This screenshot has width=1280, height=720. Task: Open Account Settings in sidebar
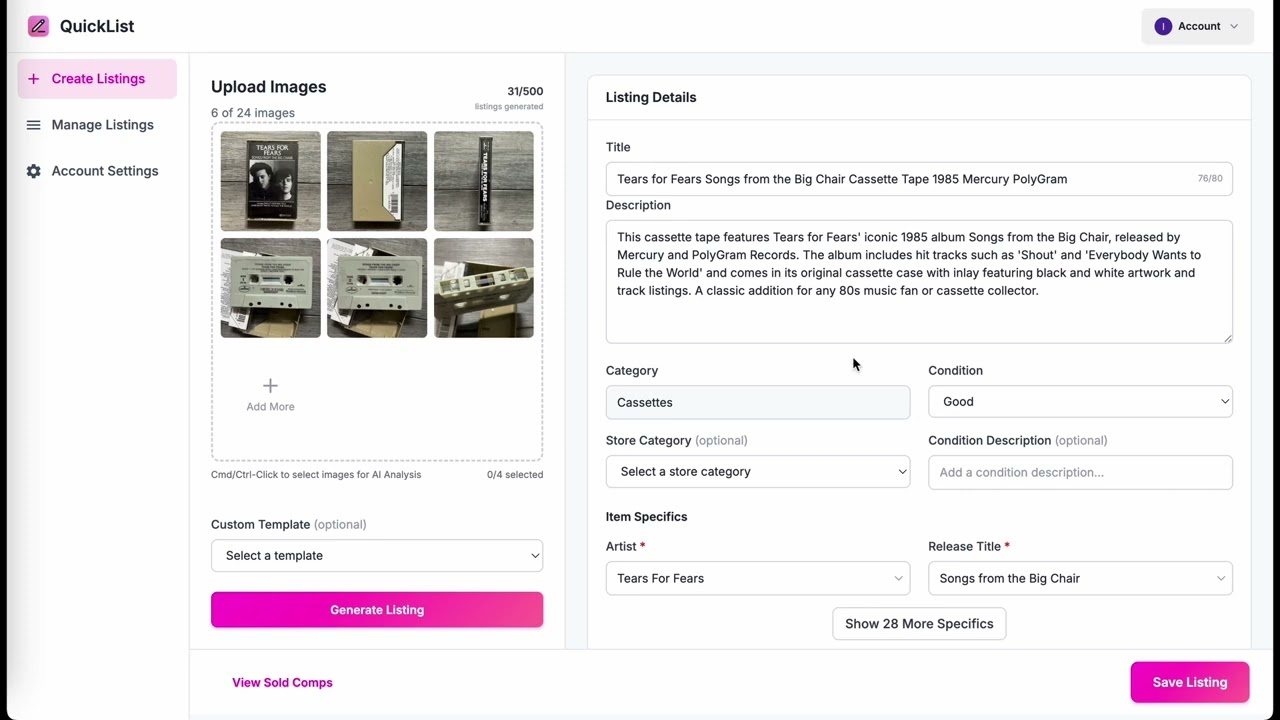(97, 171)
